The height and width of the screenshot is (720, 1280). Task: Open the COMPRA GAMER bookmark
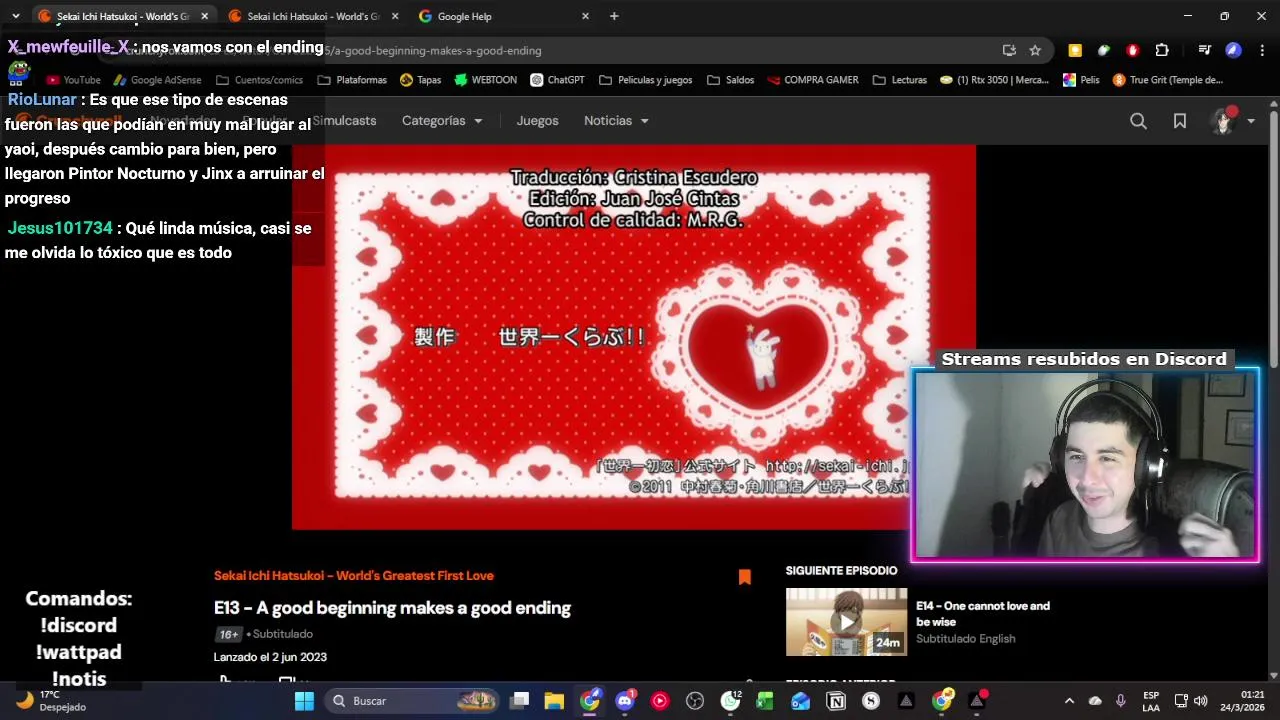813,80
